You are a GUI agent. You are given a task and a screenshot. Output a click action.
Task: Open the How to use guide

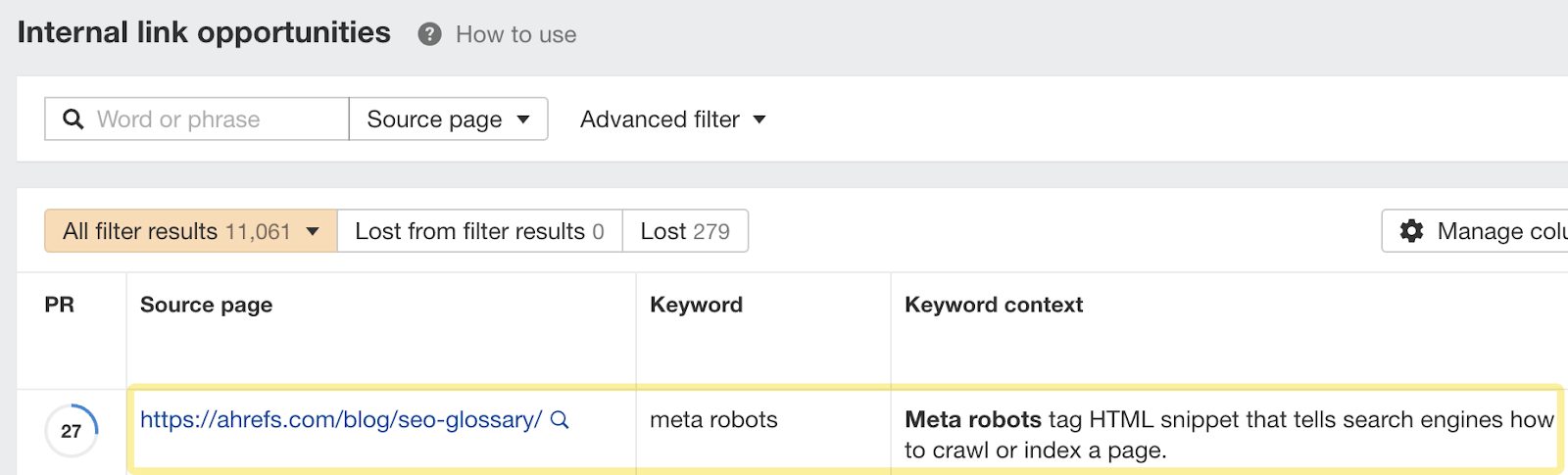(x=515, y=35)
